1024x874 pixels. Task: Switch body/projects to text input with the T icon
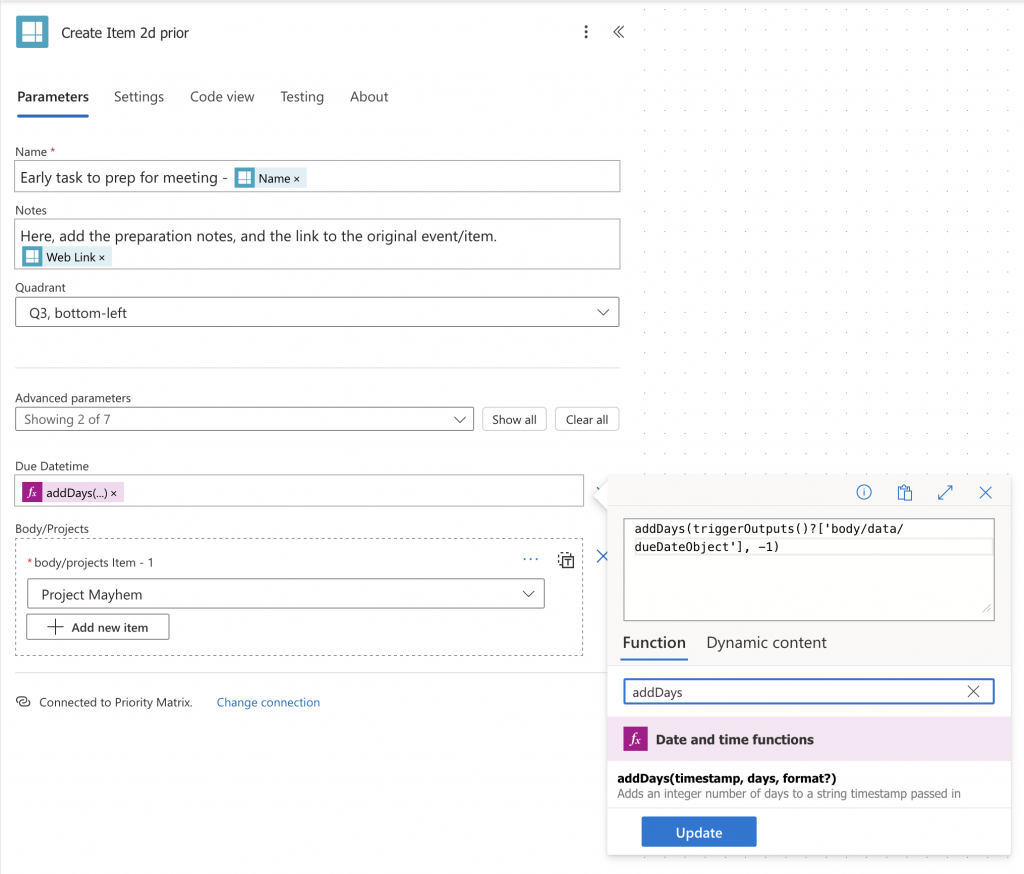click(x=565, y=560)
